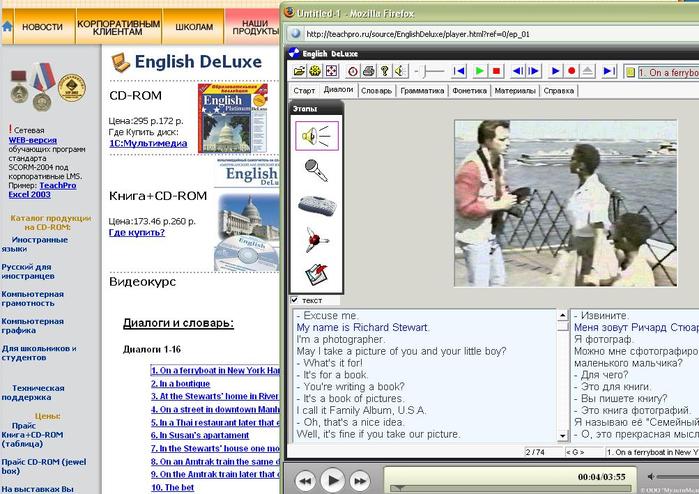Jump to the first phrase with the blue skip-back button
699x494 pixels.
[x=459, y=71]
